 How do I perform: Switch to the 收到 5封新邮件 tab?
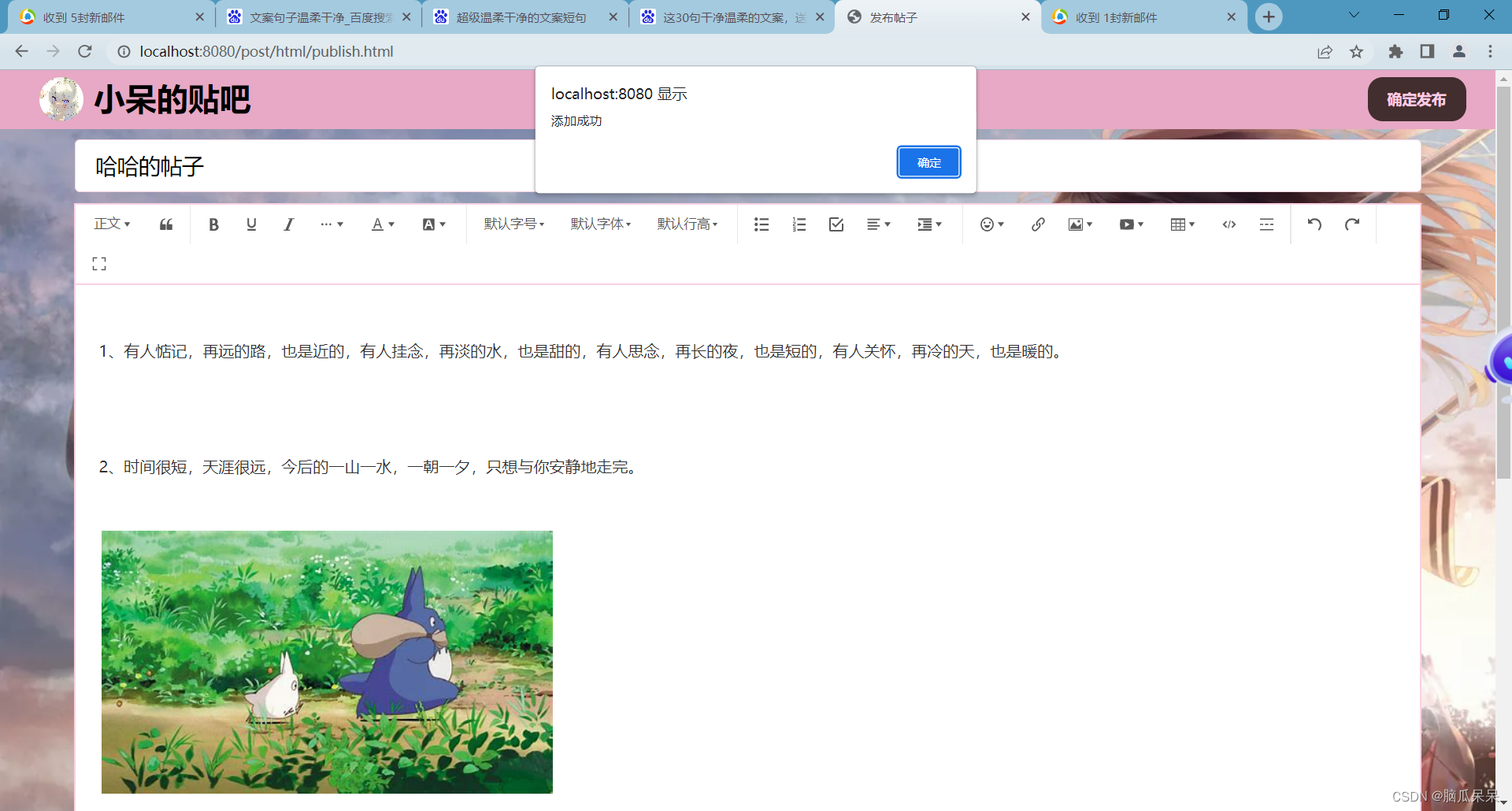click(110, 17)
